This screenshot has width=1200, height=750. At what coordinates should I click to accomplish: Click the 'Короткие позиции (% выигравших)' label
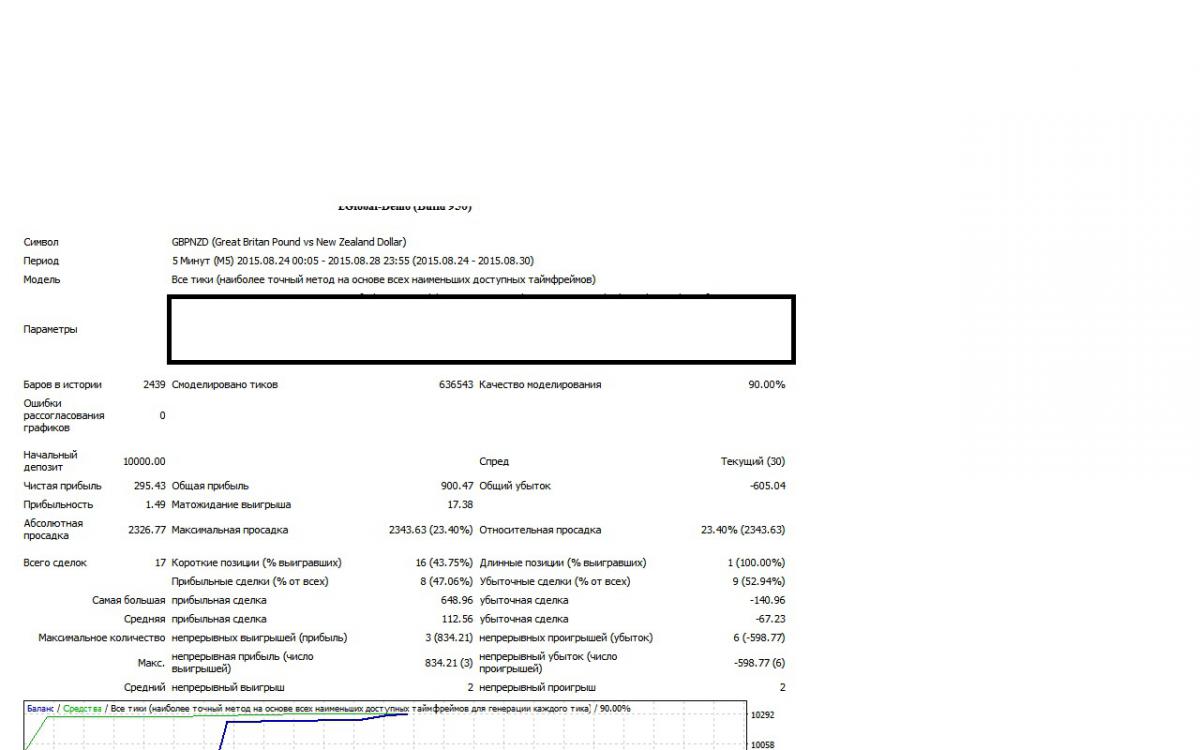tap(256, 563)
